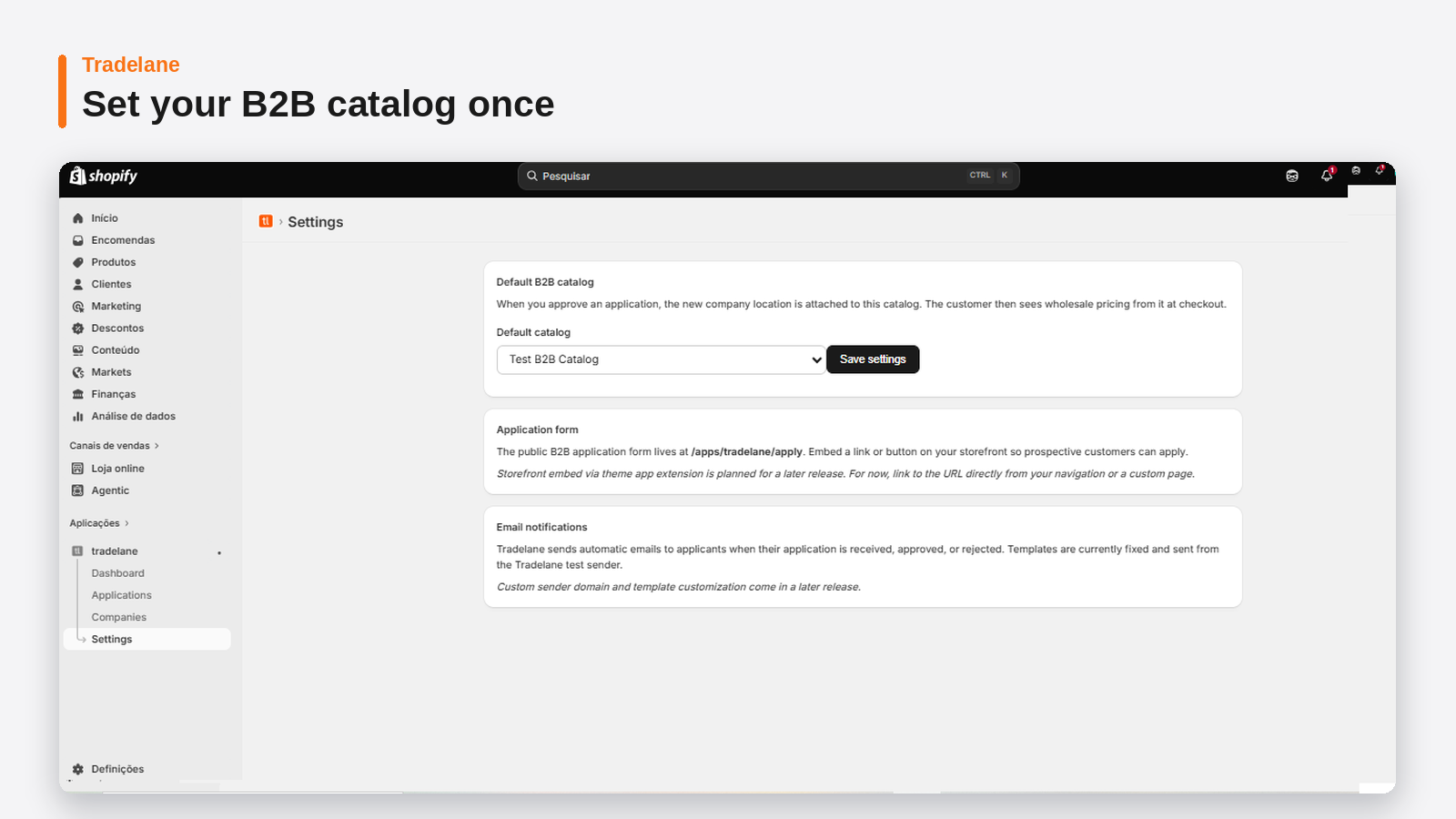Click the /apps/tradelane/apply path text
The width and height of the screenshot is (1456, 819).
[x=747, y=451]
